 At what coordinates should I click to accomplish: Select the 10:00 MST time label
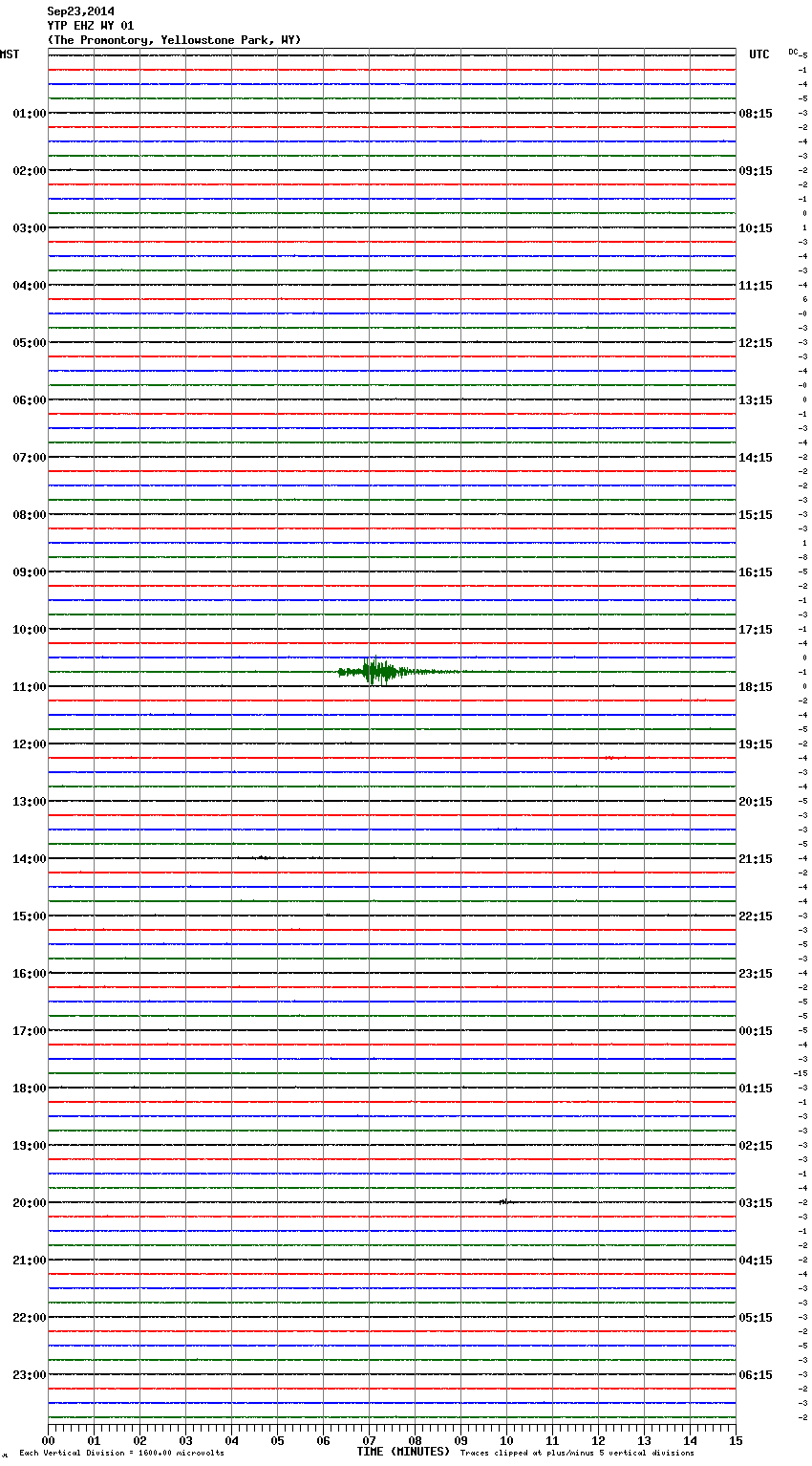(30, 630)
